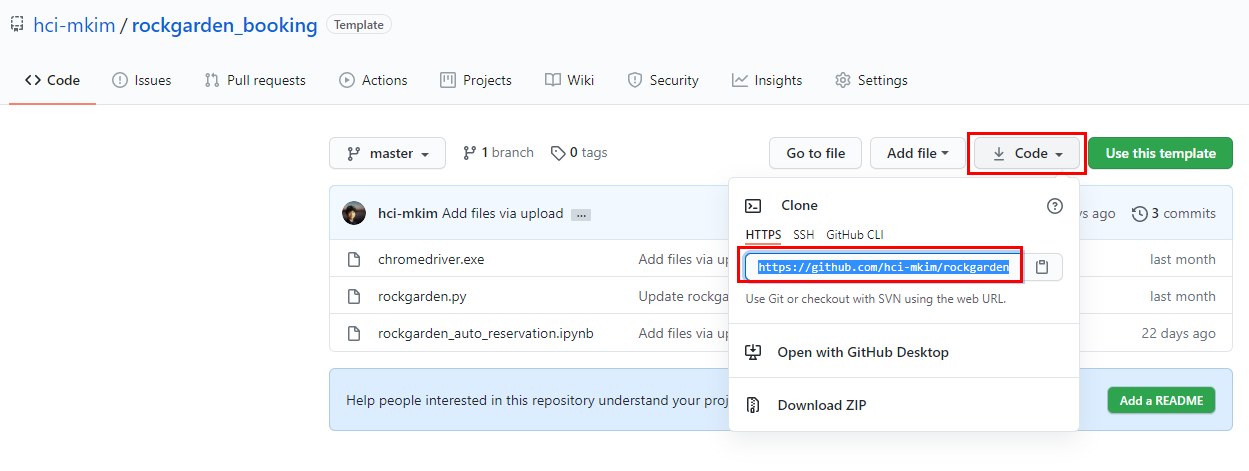The image size is (1249, 471).
Task: View the 3 commits history
Action: point(1173,213)
